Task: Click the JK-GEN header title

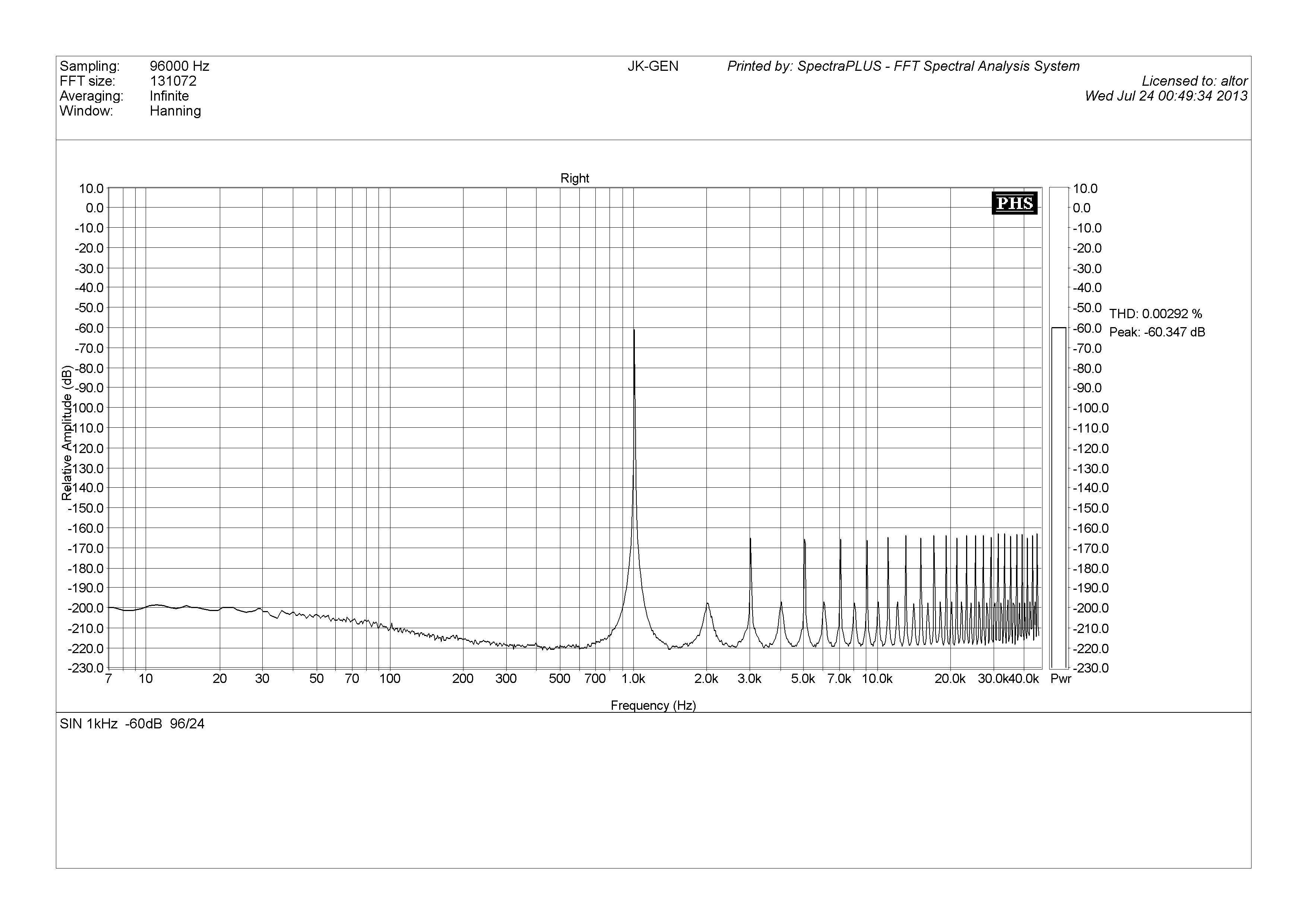Action: click(653, 66)
